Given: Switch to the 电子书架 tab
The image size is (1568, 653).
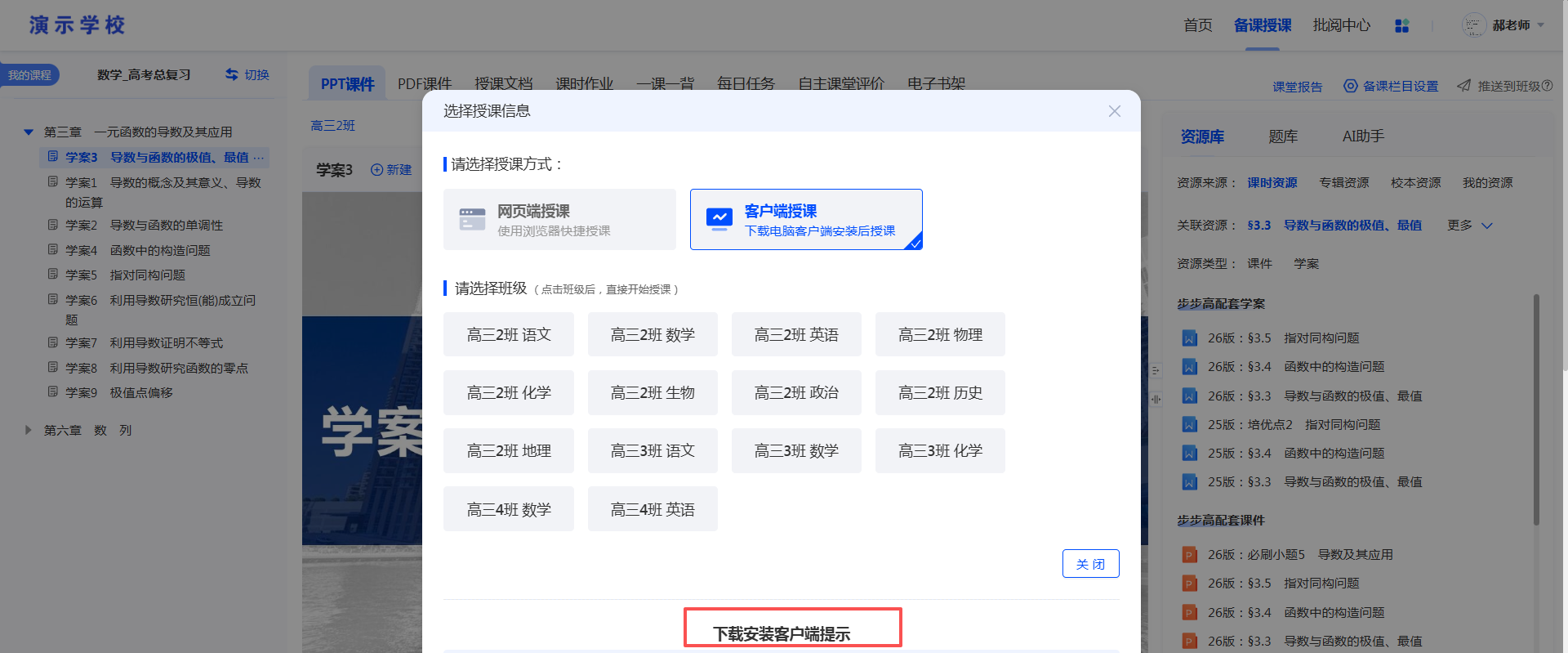Looking at the screenshot, I should (936, 84).
